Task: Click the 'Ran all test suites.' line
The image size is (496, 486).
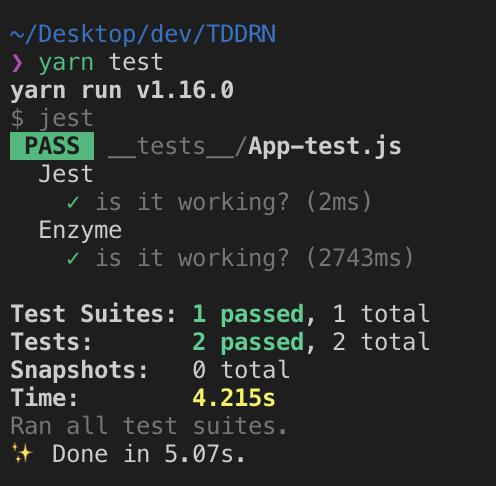Action: (x=149, y=426)
